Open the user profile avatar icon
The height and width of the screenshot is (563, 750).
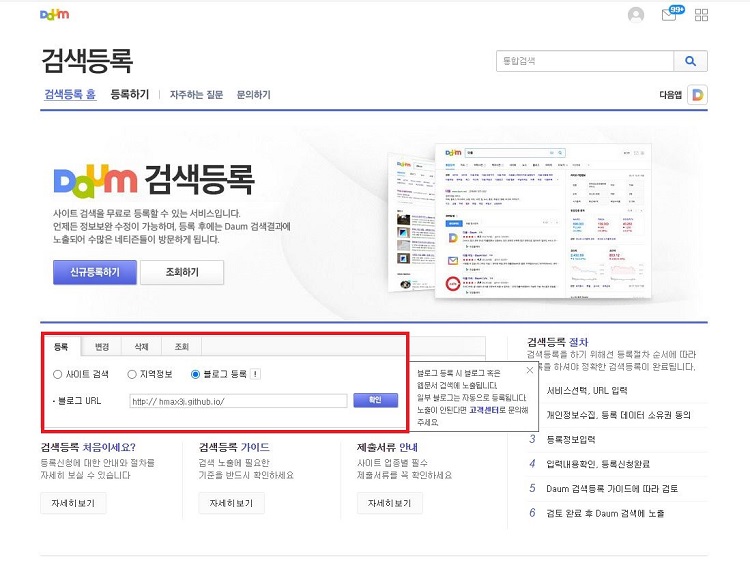tap(636, 15)
